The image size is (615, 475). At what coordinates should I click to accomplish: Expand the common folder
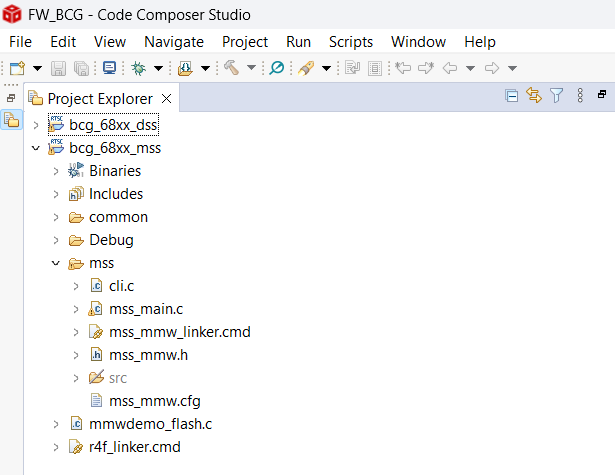tap(56, 218)
